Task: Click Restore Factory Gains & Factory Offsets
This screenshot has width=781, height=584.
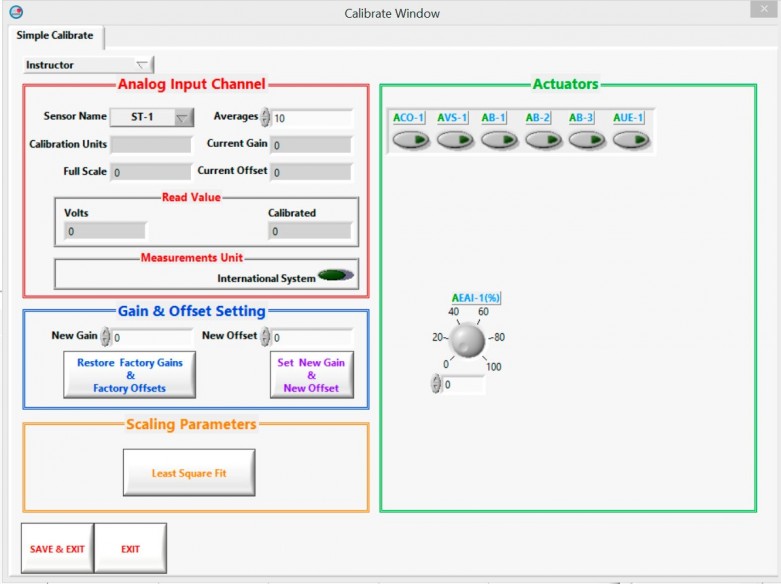Action: pos(130,375)
